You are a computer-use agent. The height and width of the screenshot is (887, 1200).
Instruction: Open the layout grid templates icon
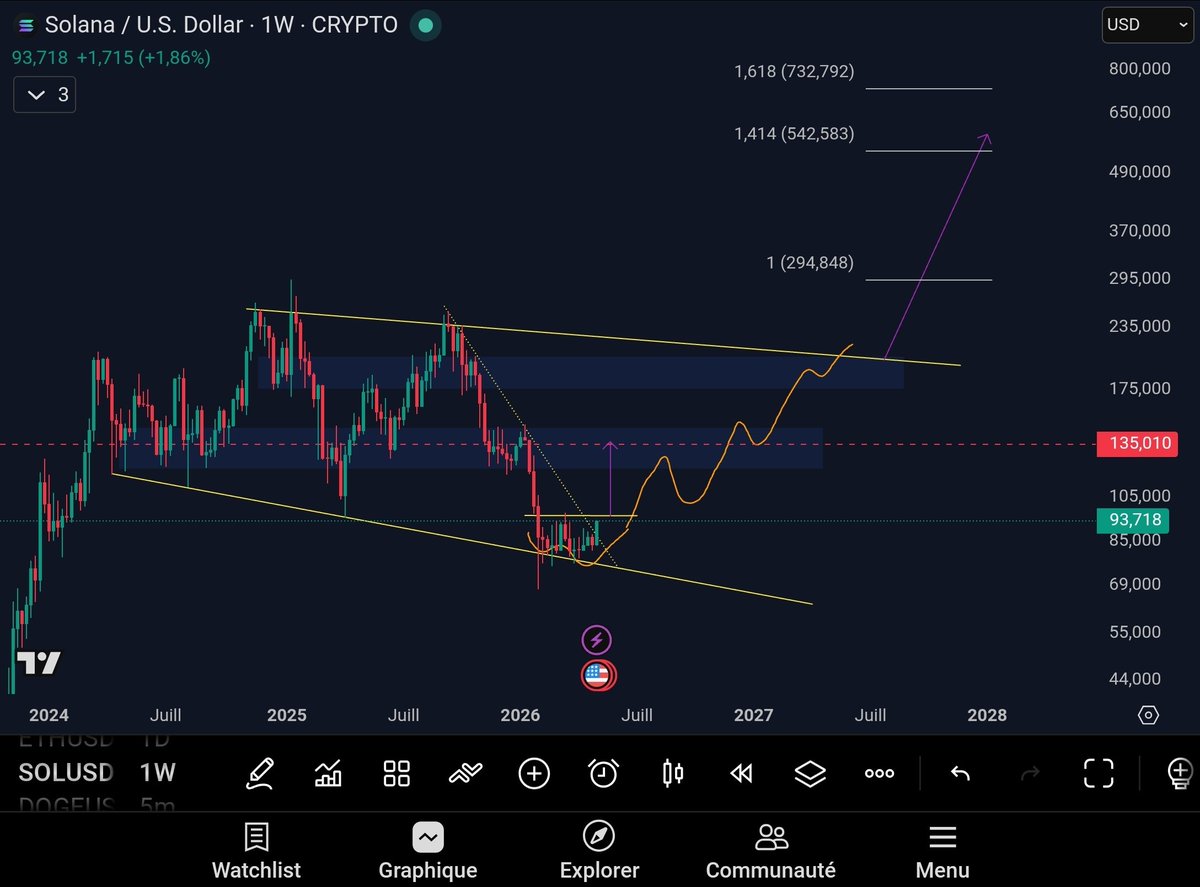click(x=397, y=773)
